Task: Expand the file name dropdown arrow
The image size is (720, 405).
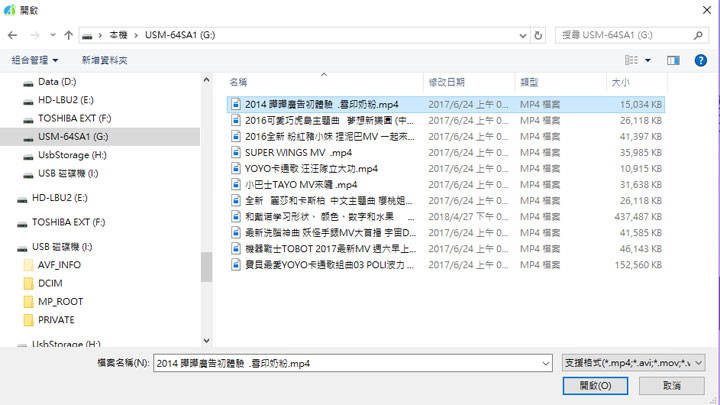Action: (546, 363)
